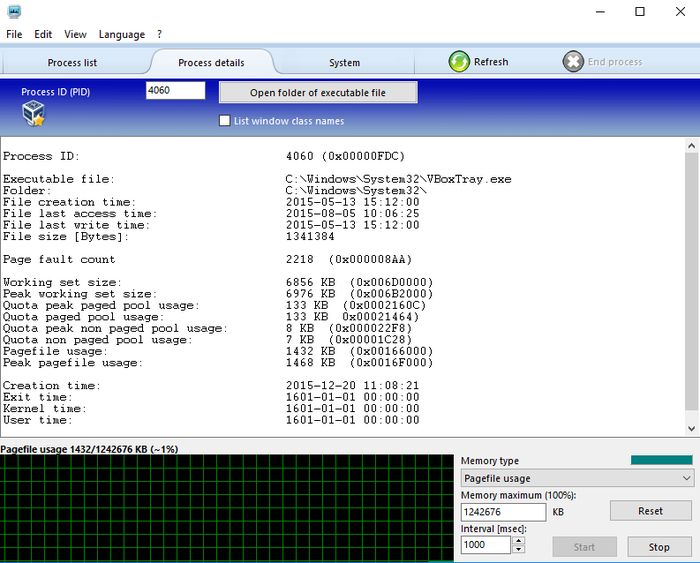Increase interval with spinner up arrow
This screenshot has height=563, width=700.
click(x=518, y=541)
